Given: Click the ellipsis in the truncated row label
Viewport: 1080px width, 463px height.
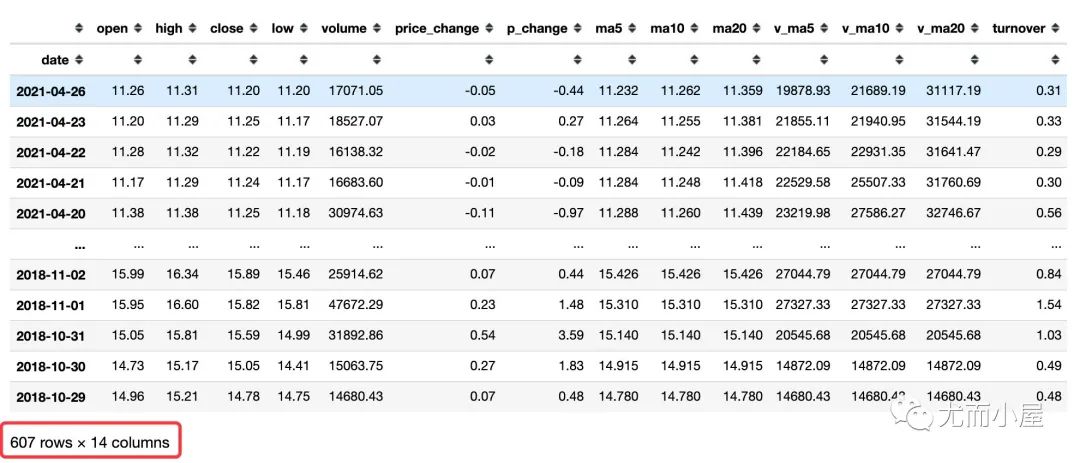Looking at the screenshot, I should click(x=79, y=244).
